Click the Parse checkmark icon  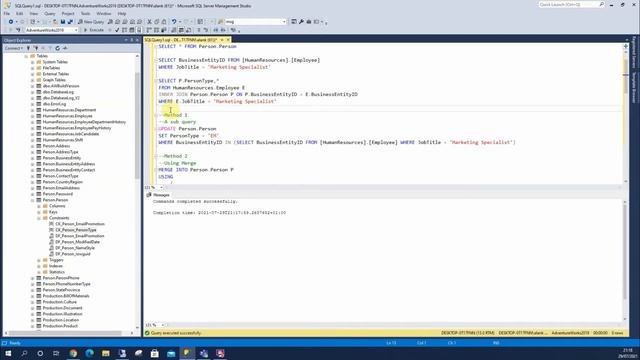click(117, 30)
